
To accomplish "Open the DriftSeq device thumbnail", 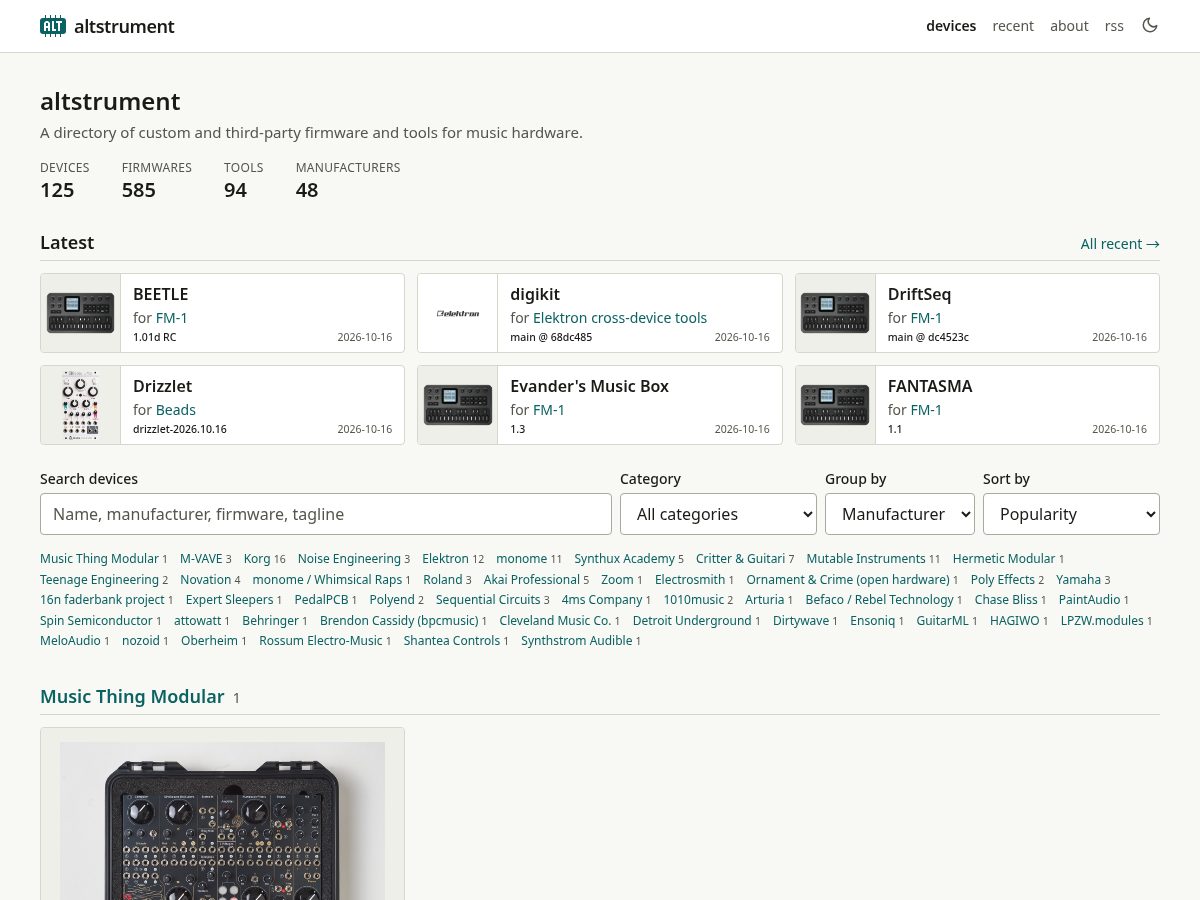I will click(836, 313).
